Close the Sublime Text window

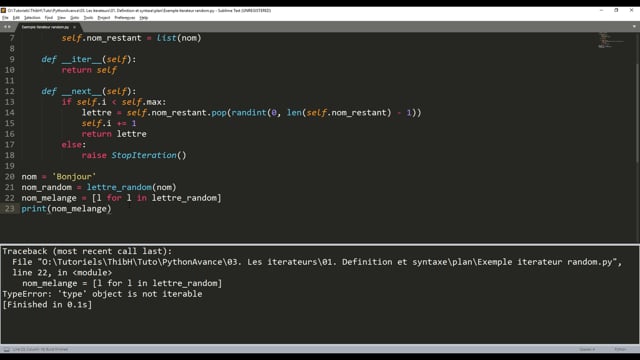631,10
